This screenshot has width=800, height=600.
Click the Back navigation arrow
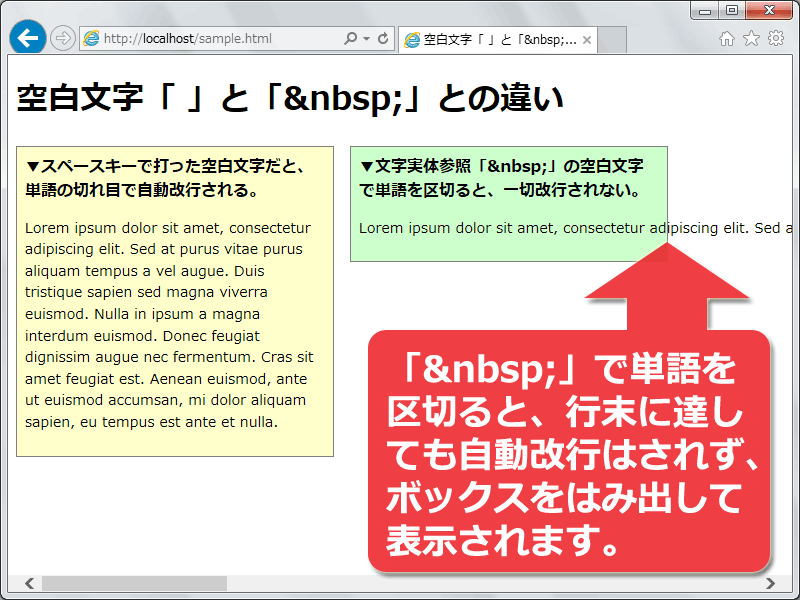(27, 38)
